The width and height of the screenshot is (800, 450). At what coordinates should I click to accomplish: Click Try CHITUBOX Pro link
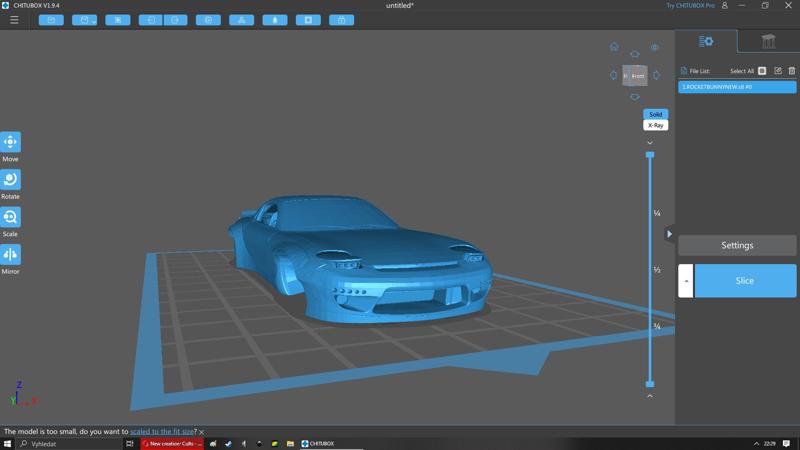click(690, 6)
